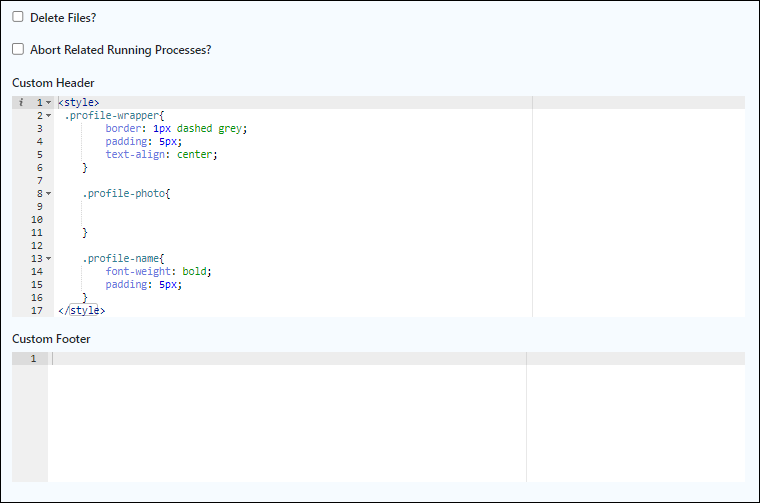Viewport: 760px width, 503px height.
Task: Place cursor on 'dashed' in border property
Action: 194,128
